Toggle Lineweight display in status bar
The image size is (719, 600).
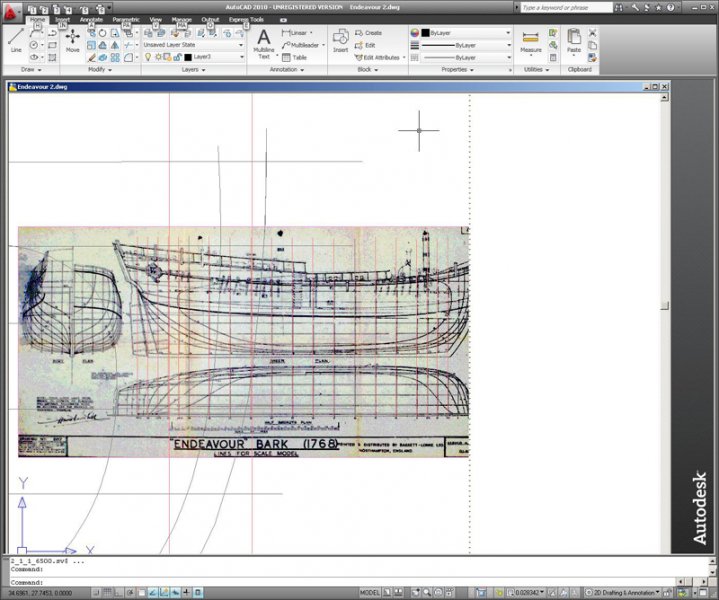(x=187, y=593)
